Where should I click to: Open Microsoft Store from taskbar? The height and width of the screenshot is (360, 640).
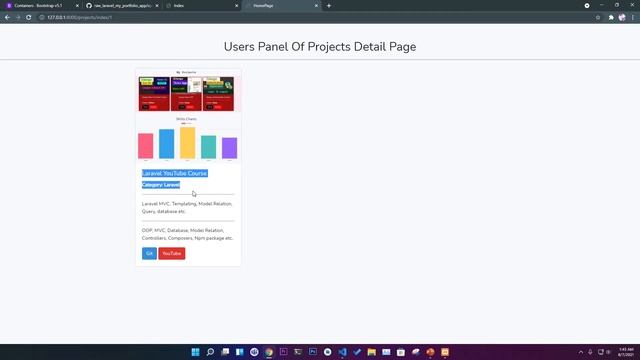(x=401, y=352)
